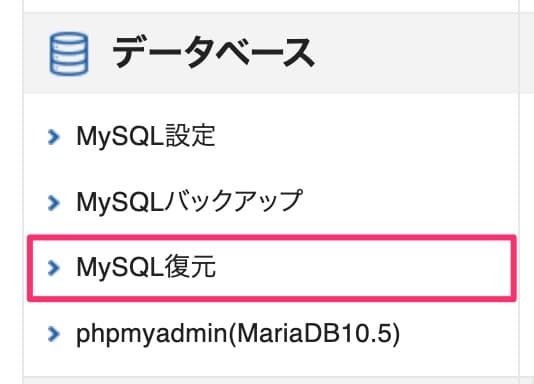Click the word MySQL in MySQL設定
Viewport: 534px width, 384px height.
121,137
